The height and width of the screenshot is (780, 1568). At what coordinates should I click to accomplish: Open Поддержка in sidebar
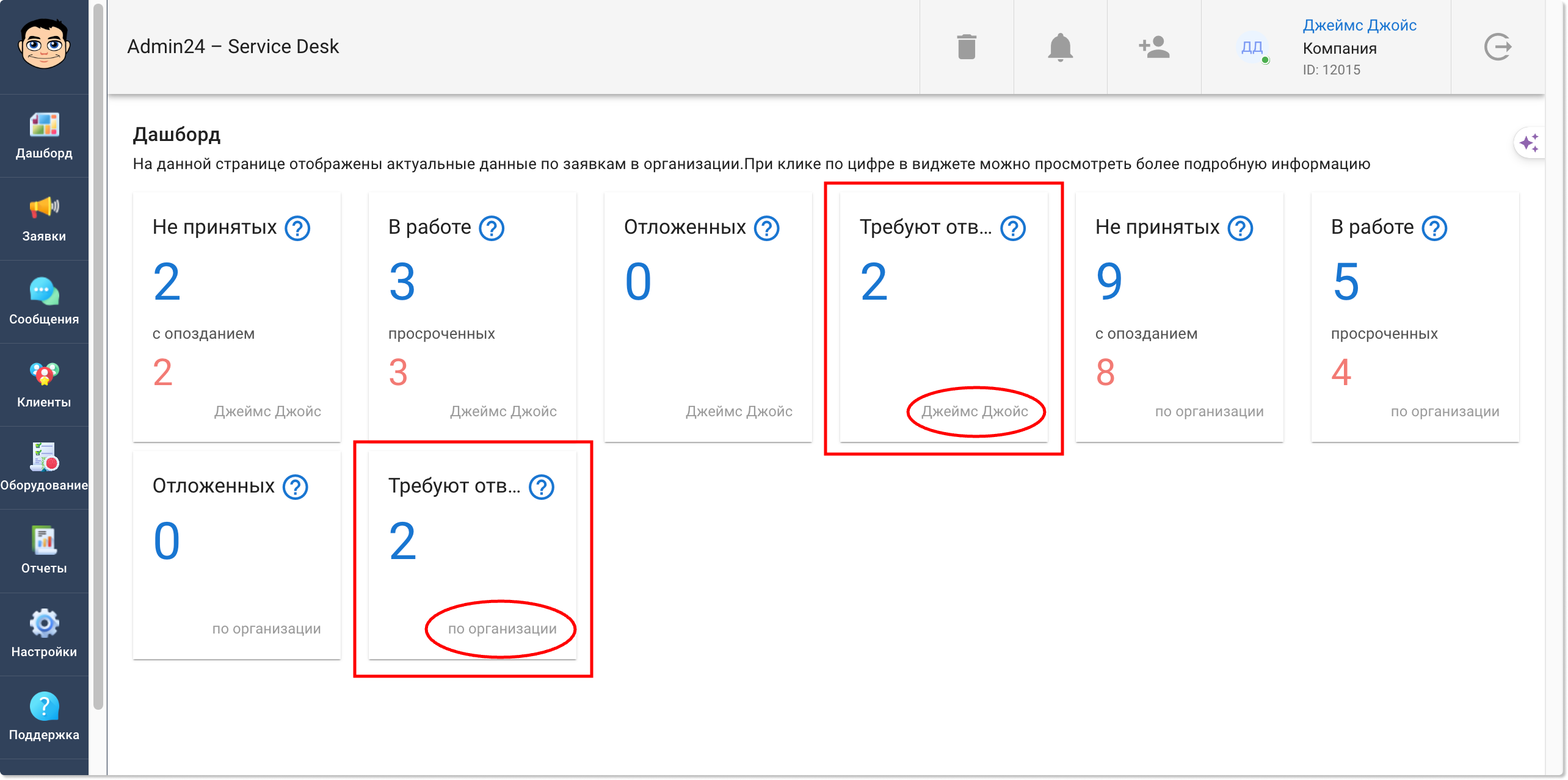coord(44,717)
